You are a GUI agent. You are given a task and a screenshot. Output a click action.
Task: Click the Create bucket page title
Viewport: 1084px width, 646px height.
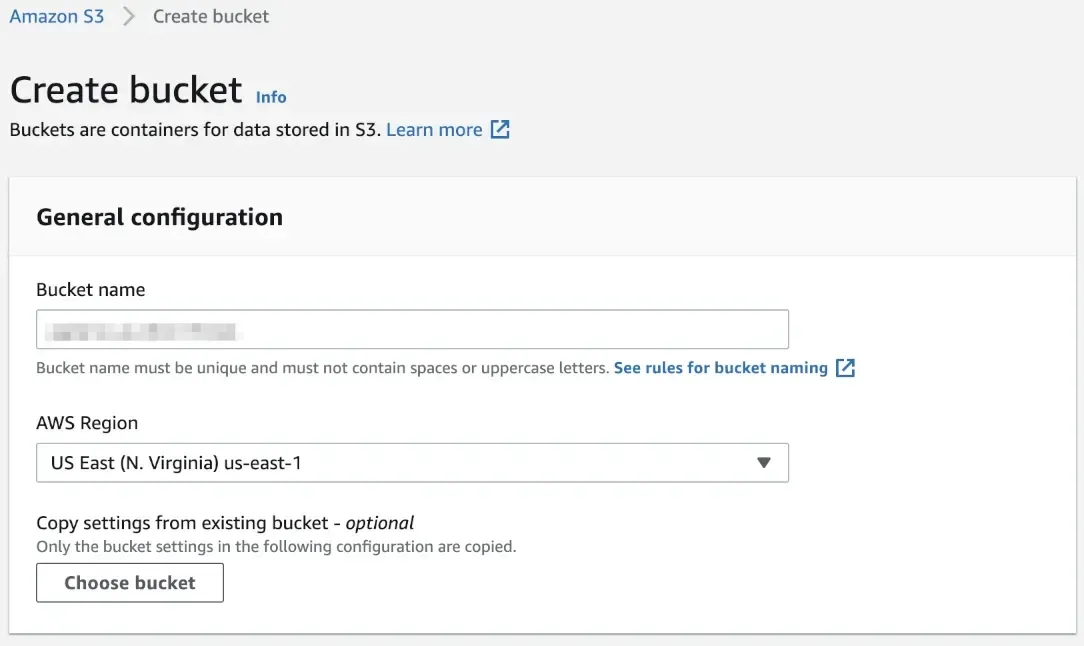[x=125, y=89]
